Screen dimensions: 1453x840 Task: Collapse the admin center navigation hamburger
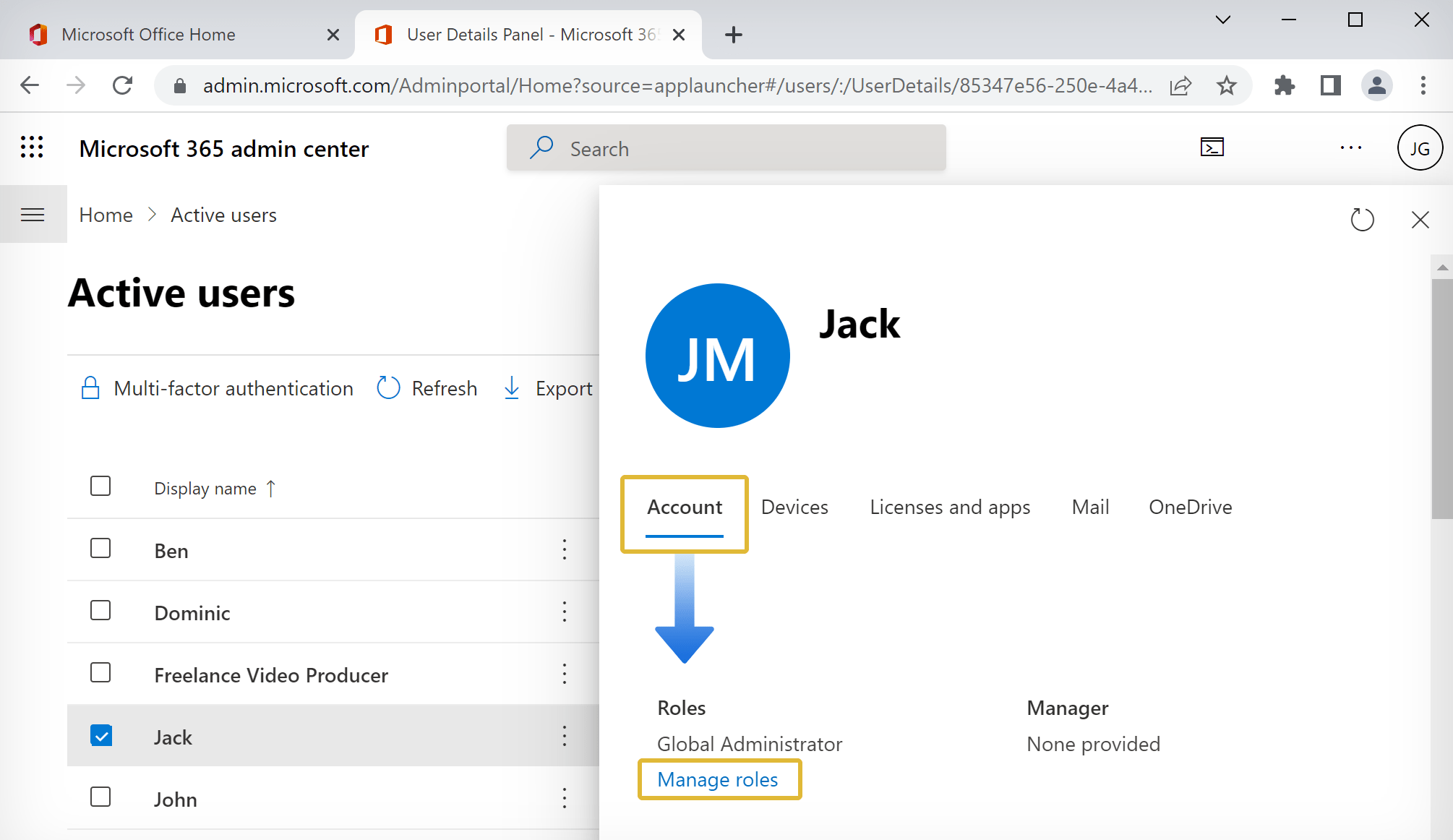click(33, 214)
